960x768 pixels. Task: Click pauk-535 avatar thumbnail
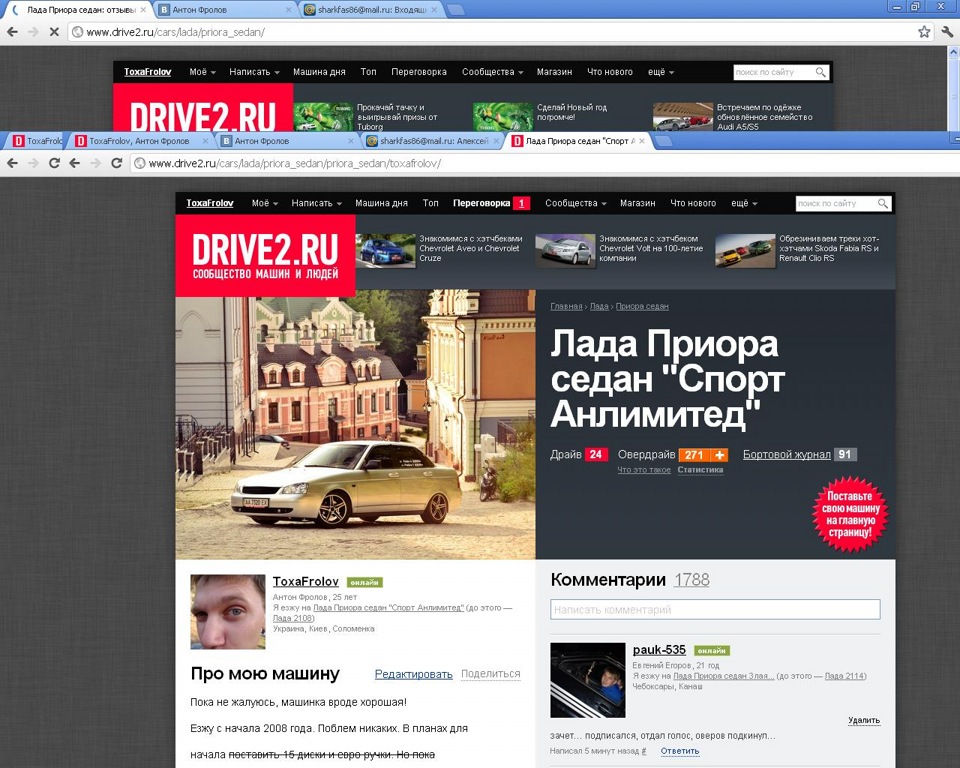pos(588,680)
